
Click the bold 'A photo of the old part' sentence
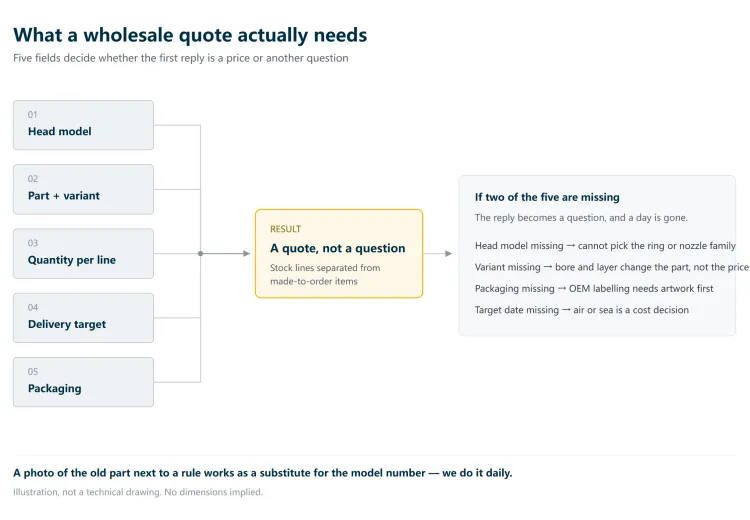(263, 473)
